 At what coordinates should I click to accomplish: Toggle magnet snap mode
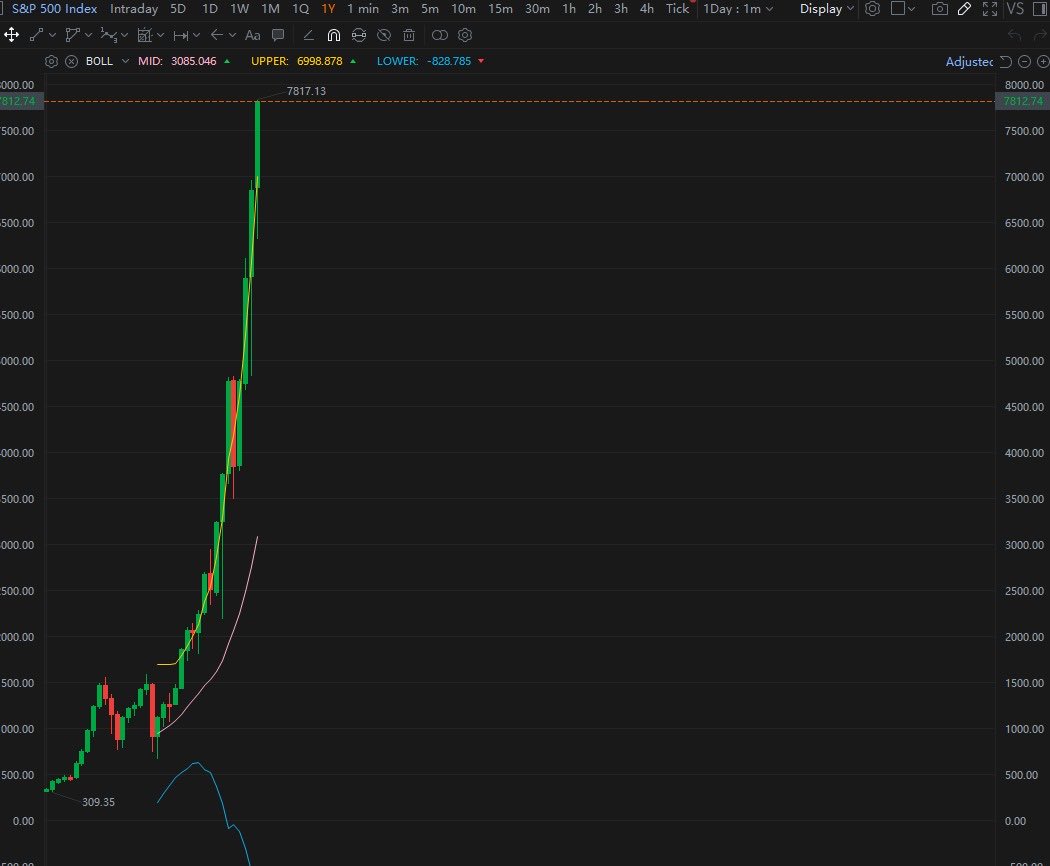(333, 35)
